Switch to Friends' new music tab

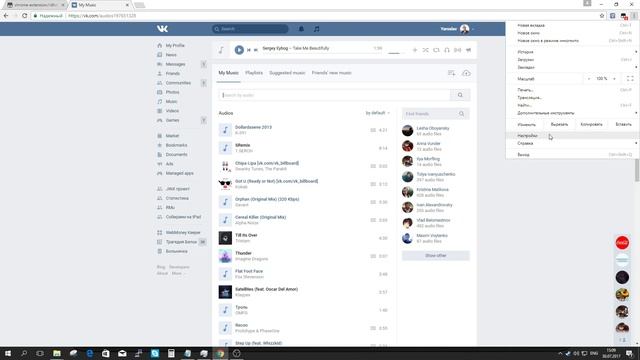pyautogui.click(x=331, y=73)
